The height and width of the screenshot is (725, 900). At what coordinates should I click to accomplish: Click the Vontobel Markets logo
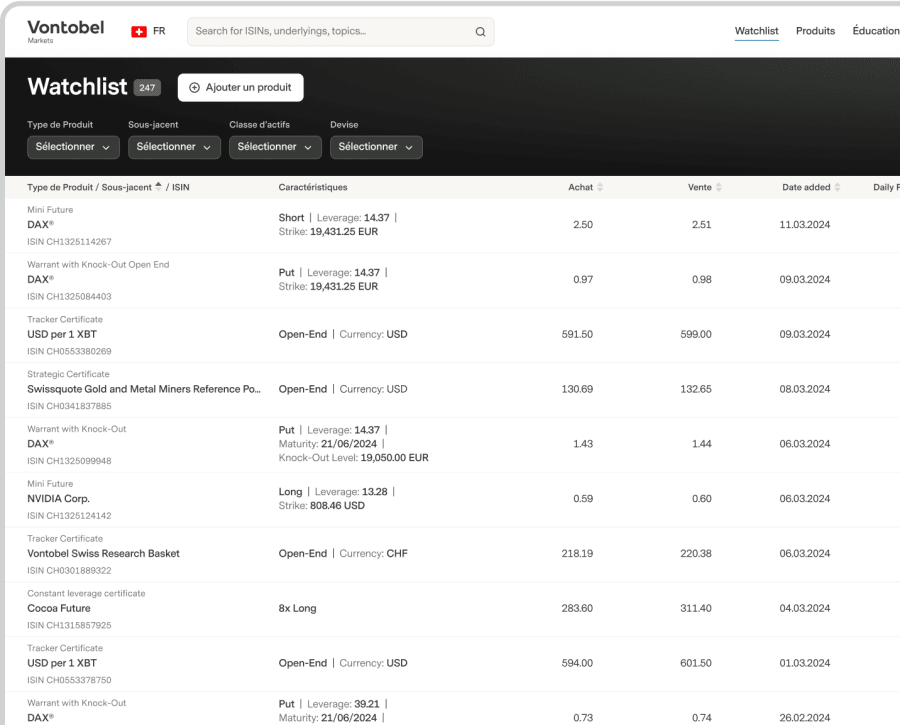[65, 31]
